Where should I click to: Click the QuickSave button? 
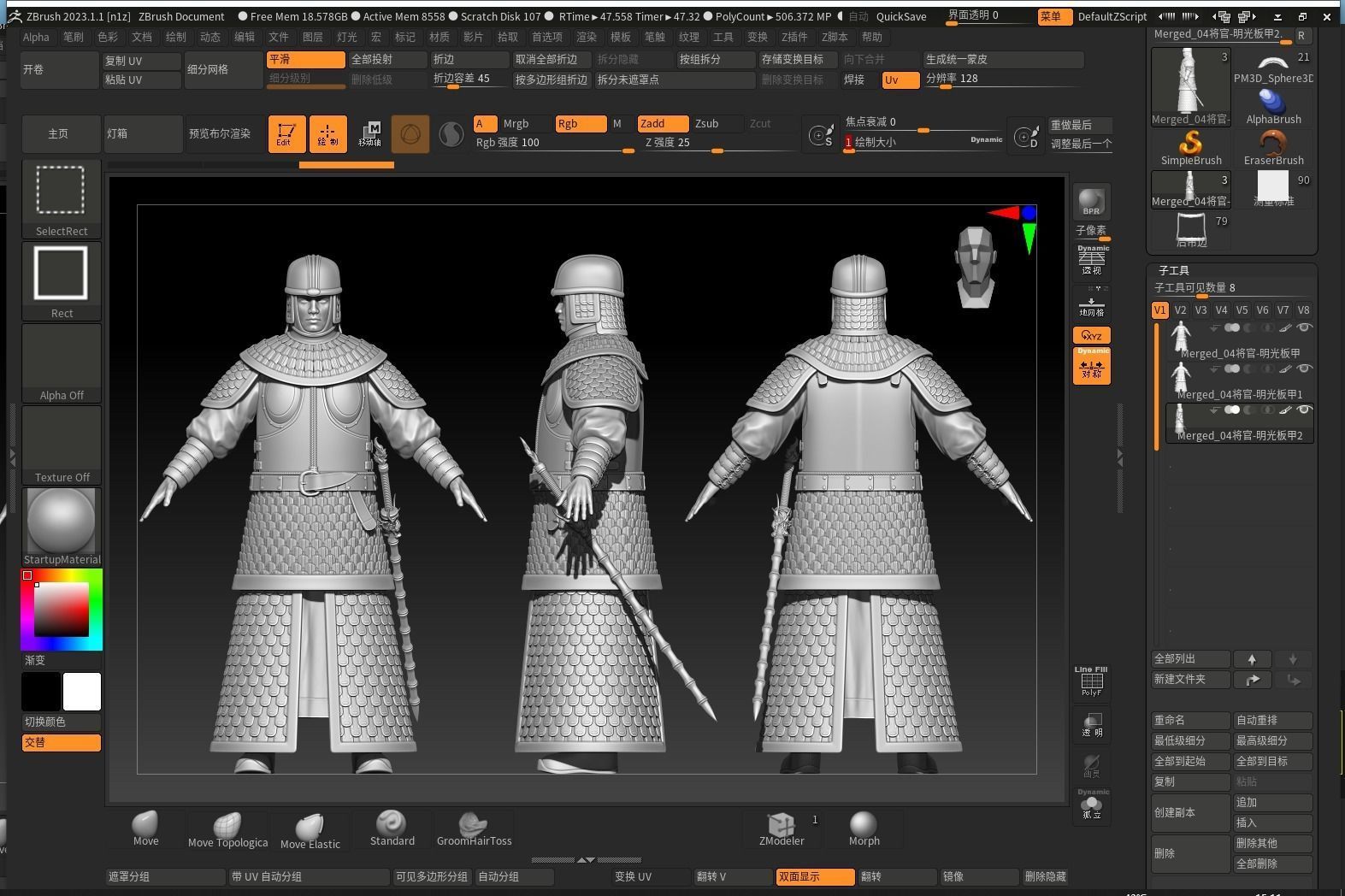pos(901,16)
